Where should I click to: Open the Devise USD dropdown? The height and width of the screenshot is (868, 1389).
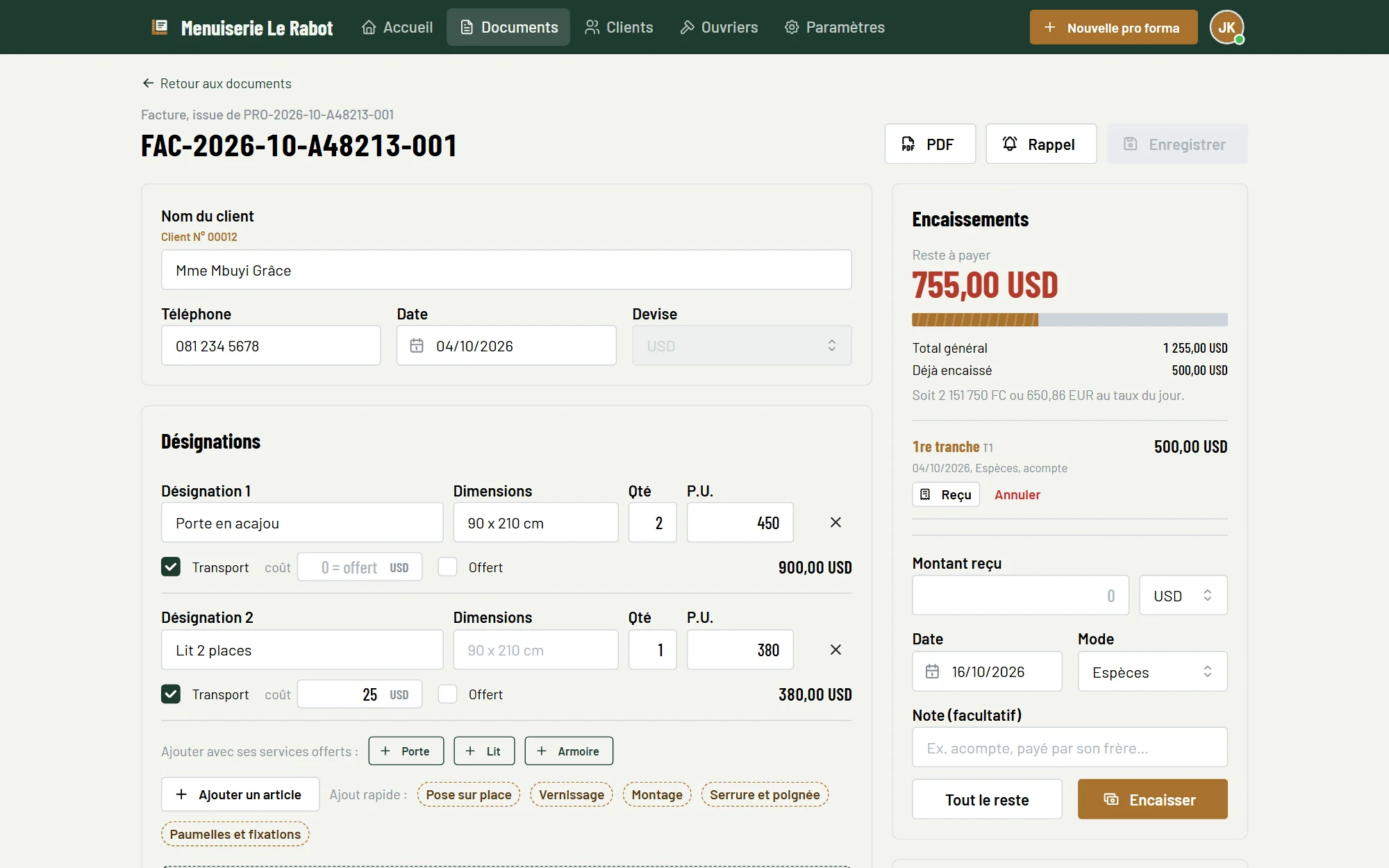point(742,346)
